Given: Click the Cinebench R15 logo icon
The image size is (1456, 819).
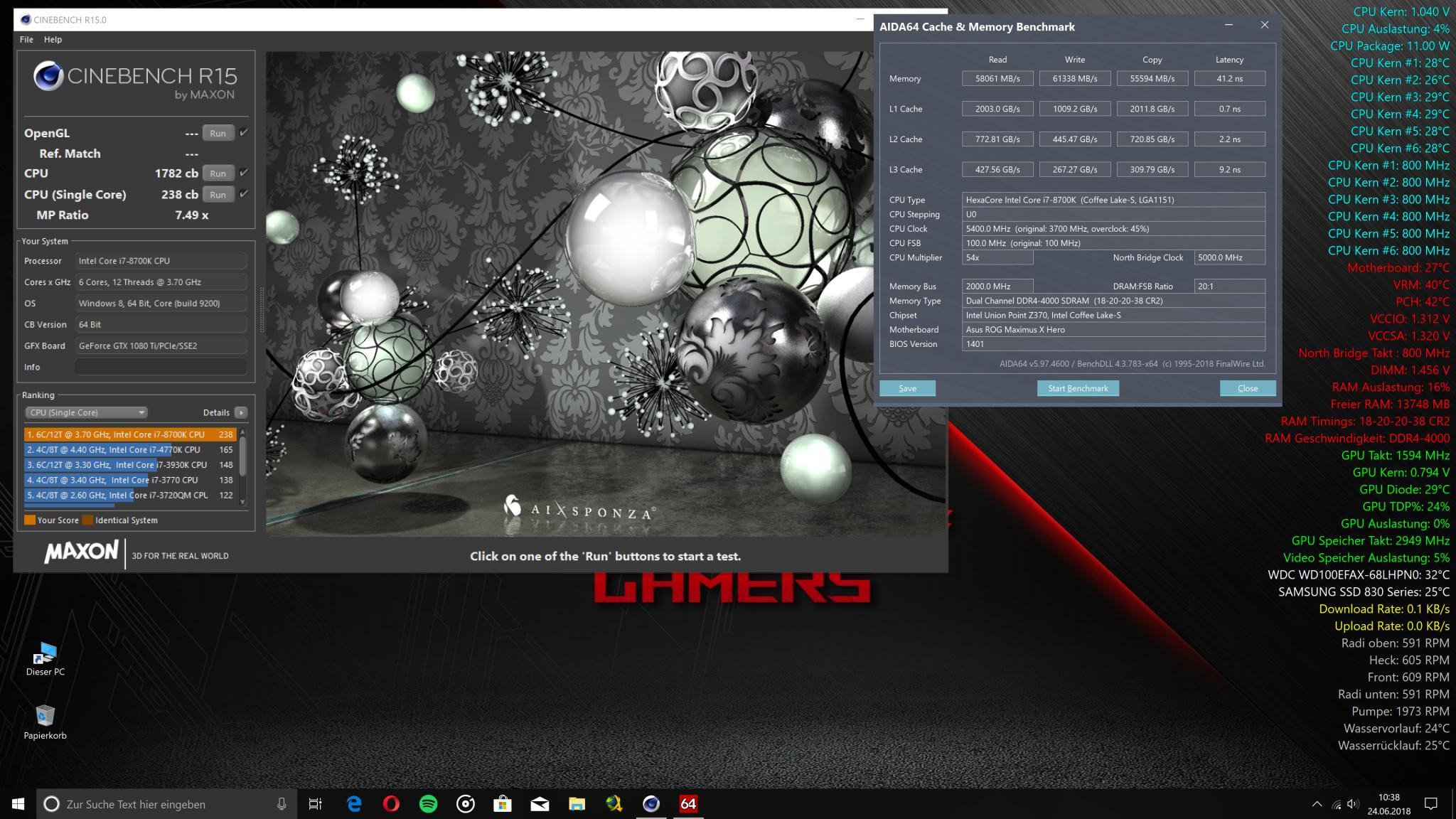Looking at the screenshot, I should tap(48, 77).
